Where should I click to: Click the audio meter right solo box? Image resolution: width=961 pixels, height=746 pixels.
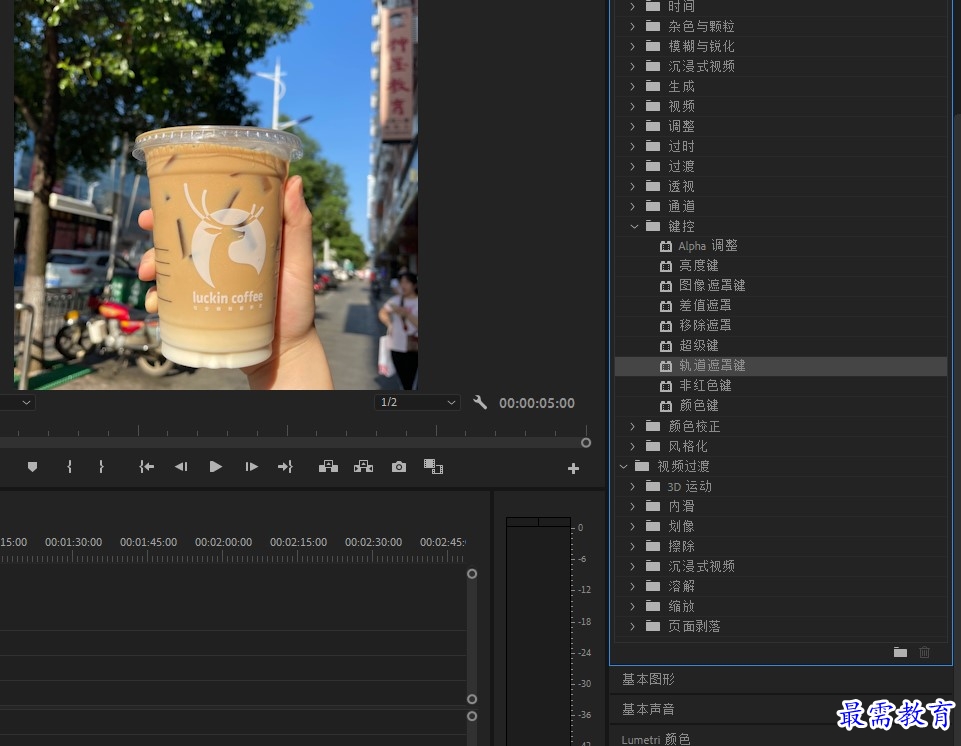[555, 522]
